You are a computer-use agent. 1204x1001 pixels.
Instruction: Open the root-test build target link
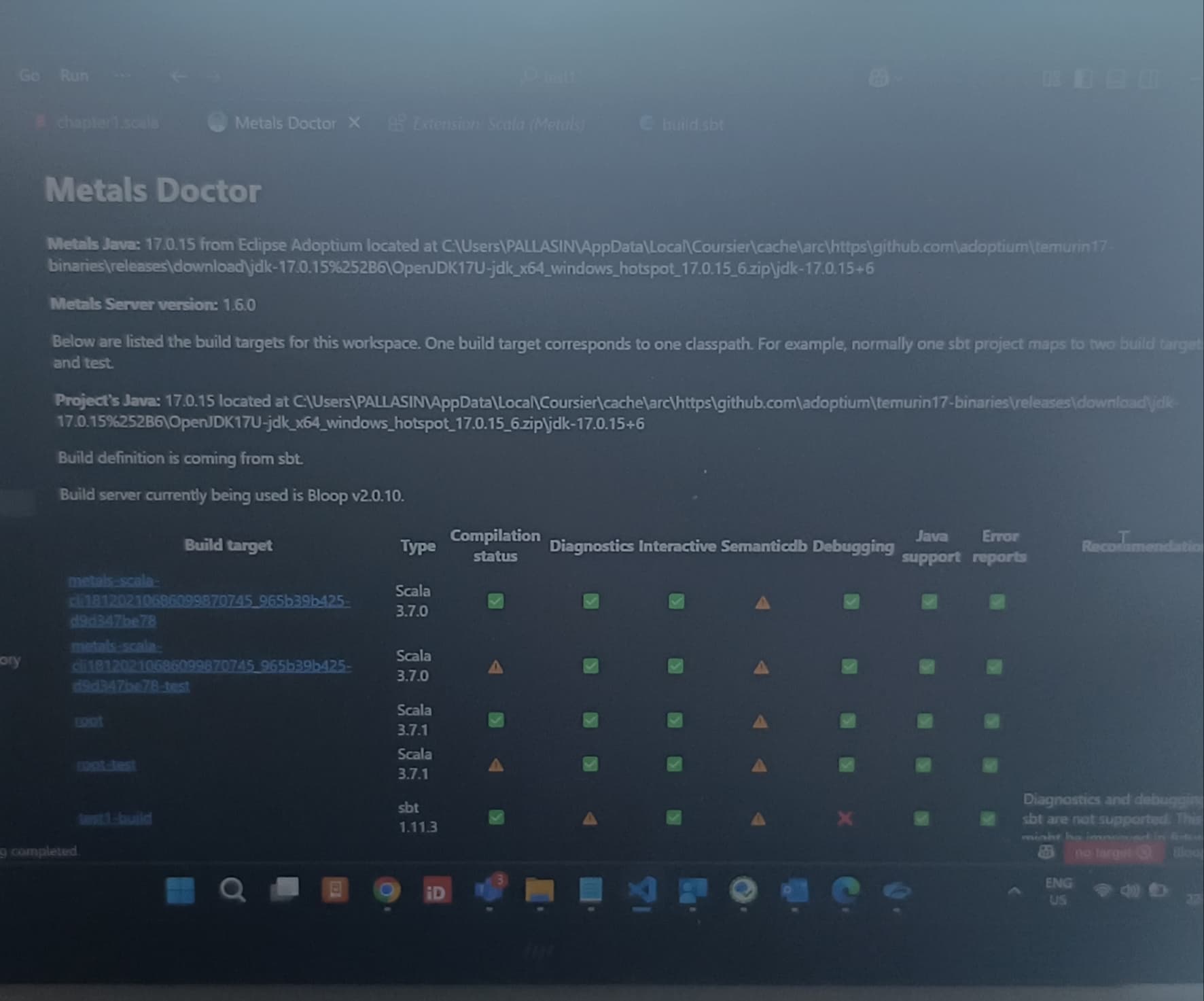coord(107,765)
